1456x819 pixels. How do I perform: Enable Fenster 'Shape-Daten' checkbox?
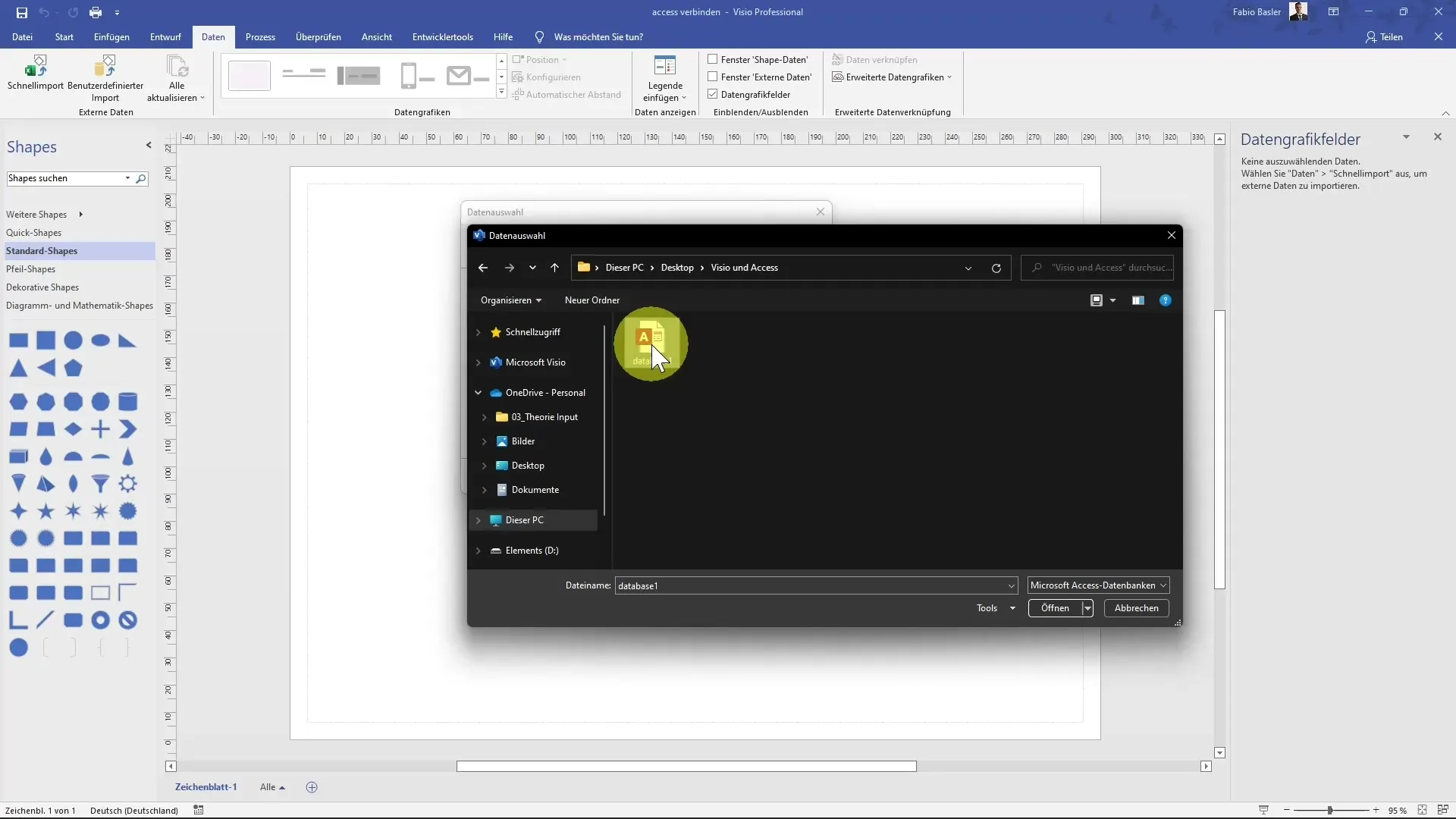click(x=713, y=59)
